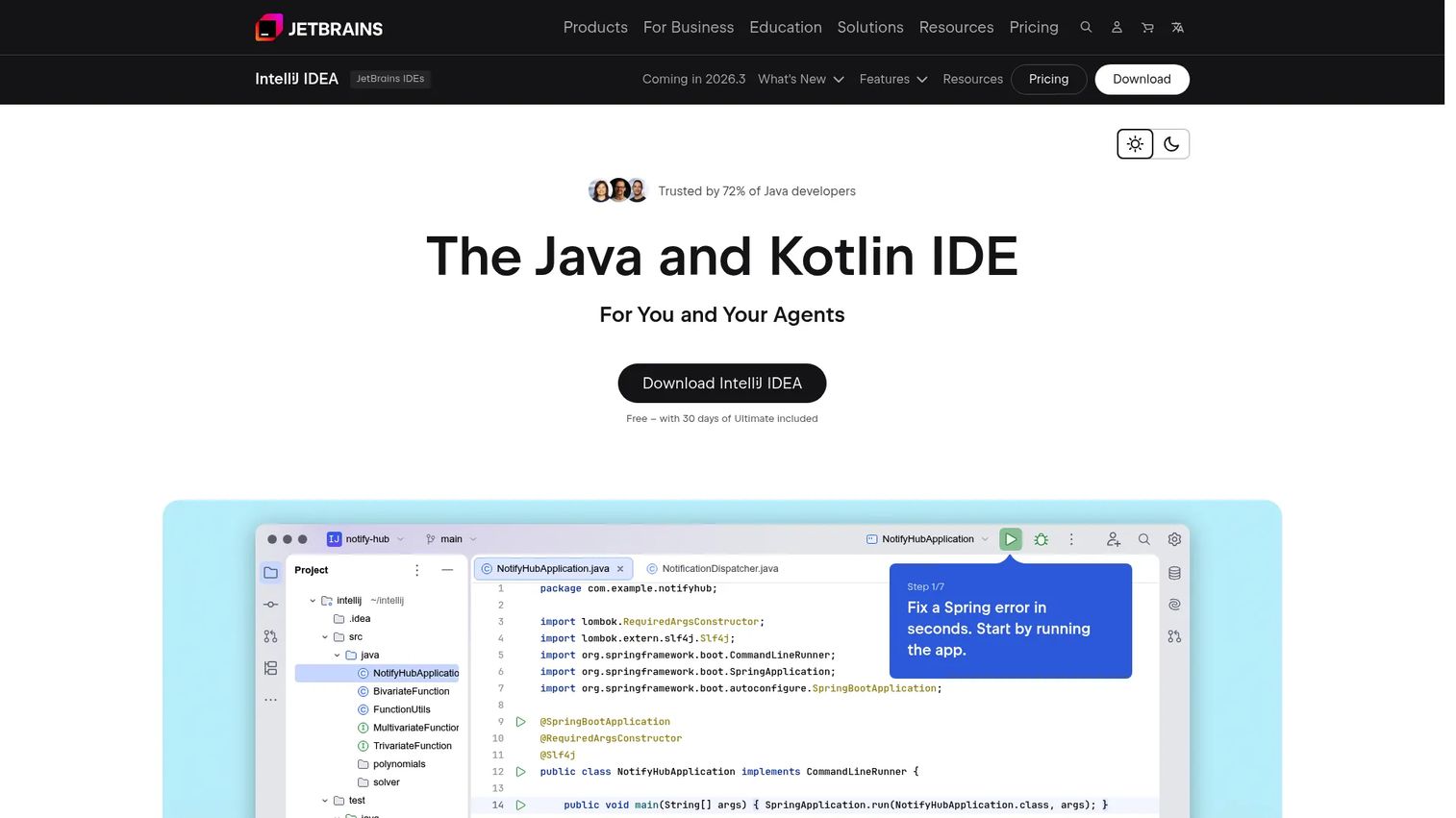The image size is (1456, 818).
Task: Click the white Download button
Action: [x=1142, y=79]
